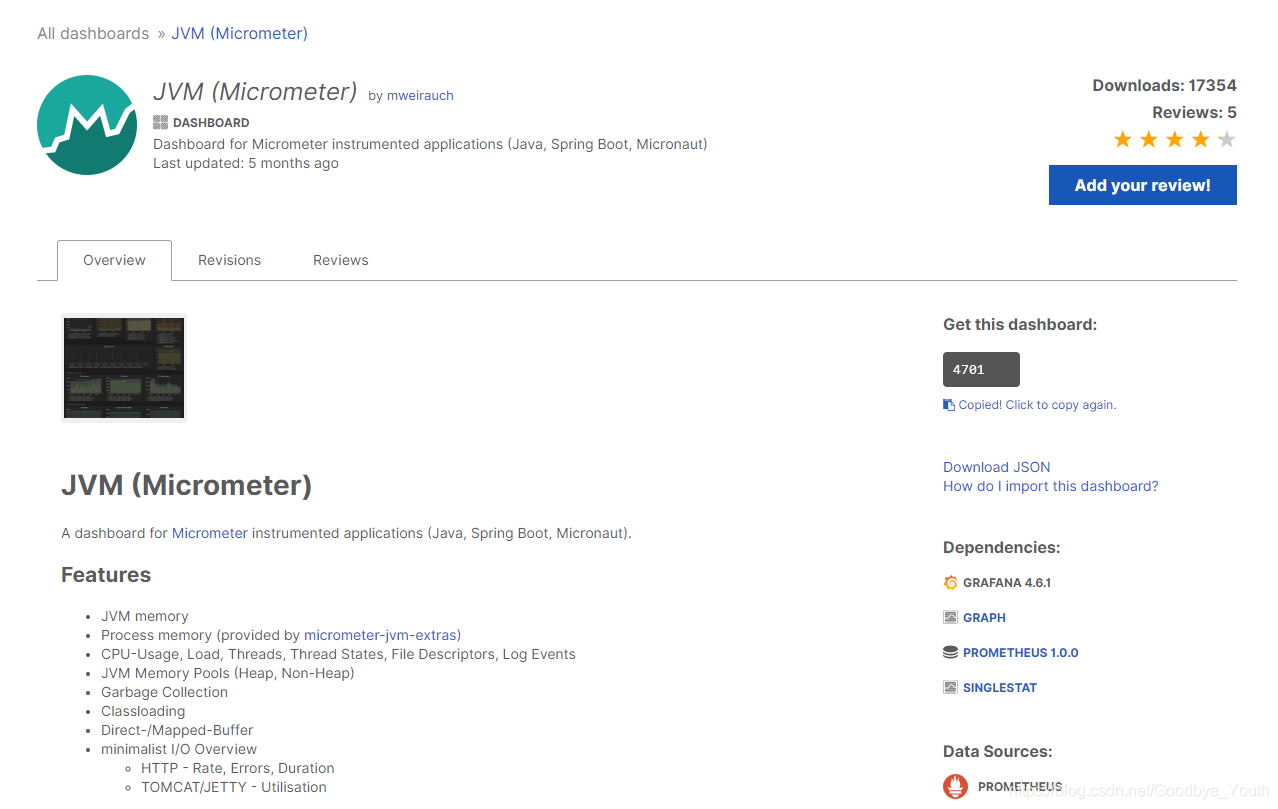Click the Grafana icon beside GRAFANA 4.6.1
This screenshot has height=809, width=1278.
pyautogui.click(x=950, y=582)
